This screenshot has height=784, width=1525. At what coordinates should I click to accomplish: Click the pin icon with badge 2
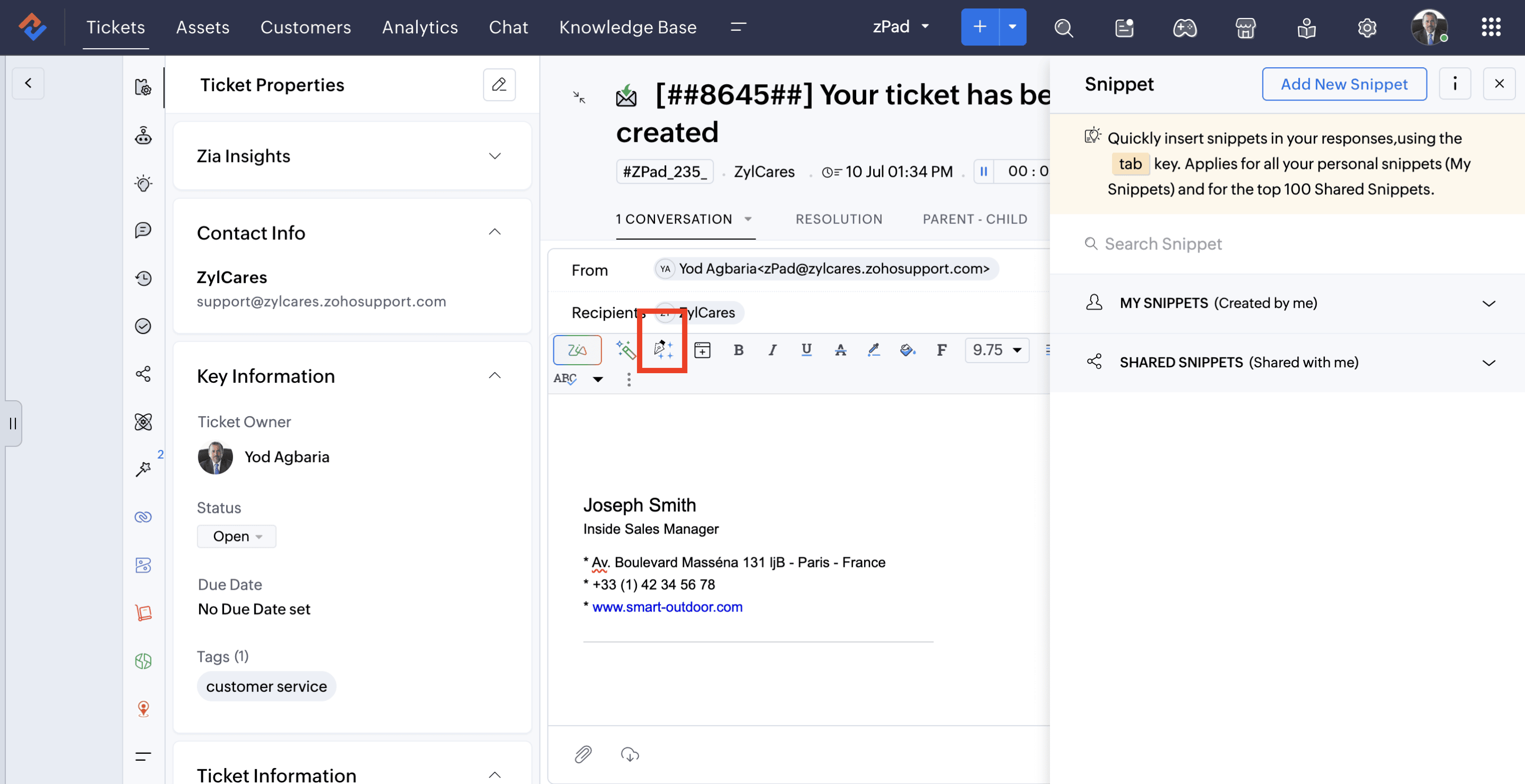143,468
